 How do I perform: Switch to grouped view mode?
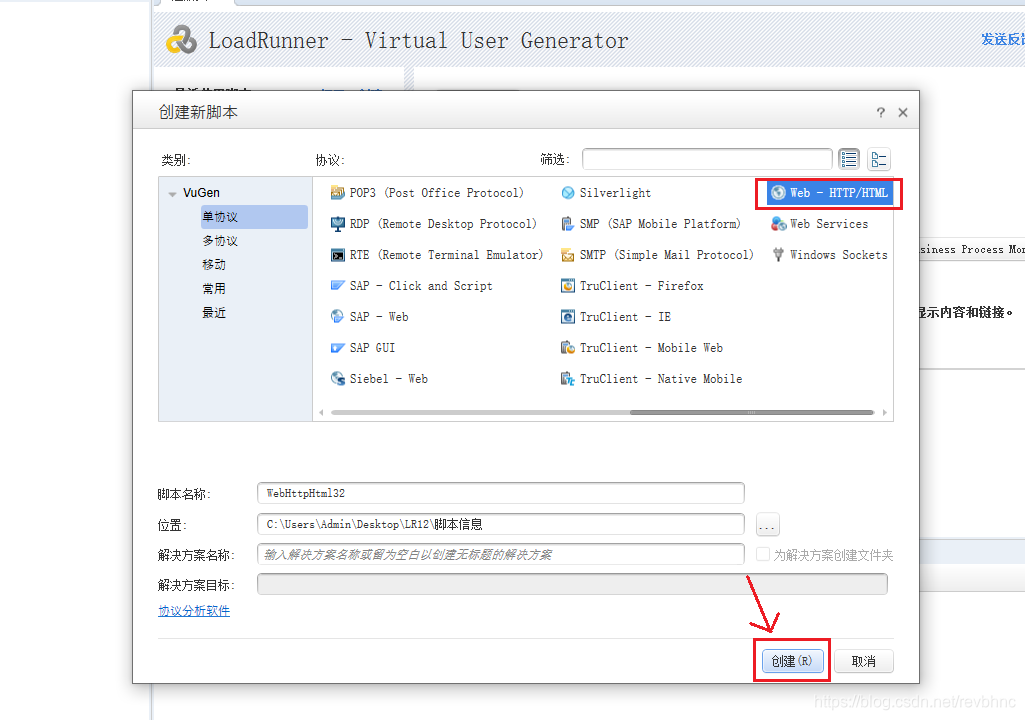click(x=878, y=158)
